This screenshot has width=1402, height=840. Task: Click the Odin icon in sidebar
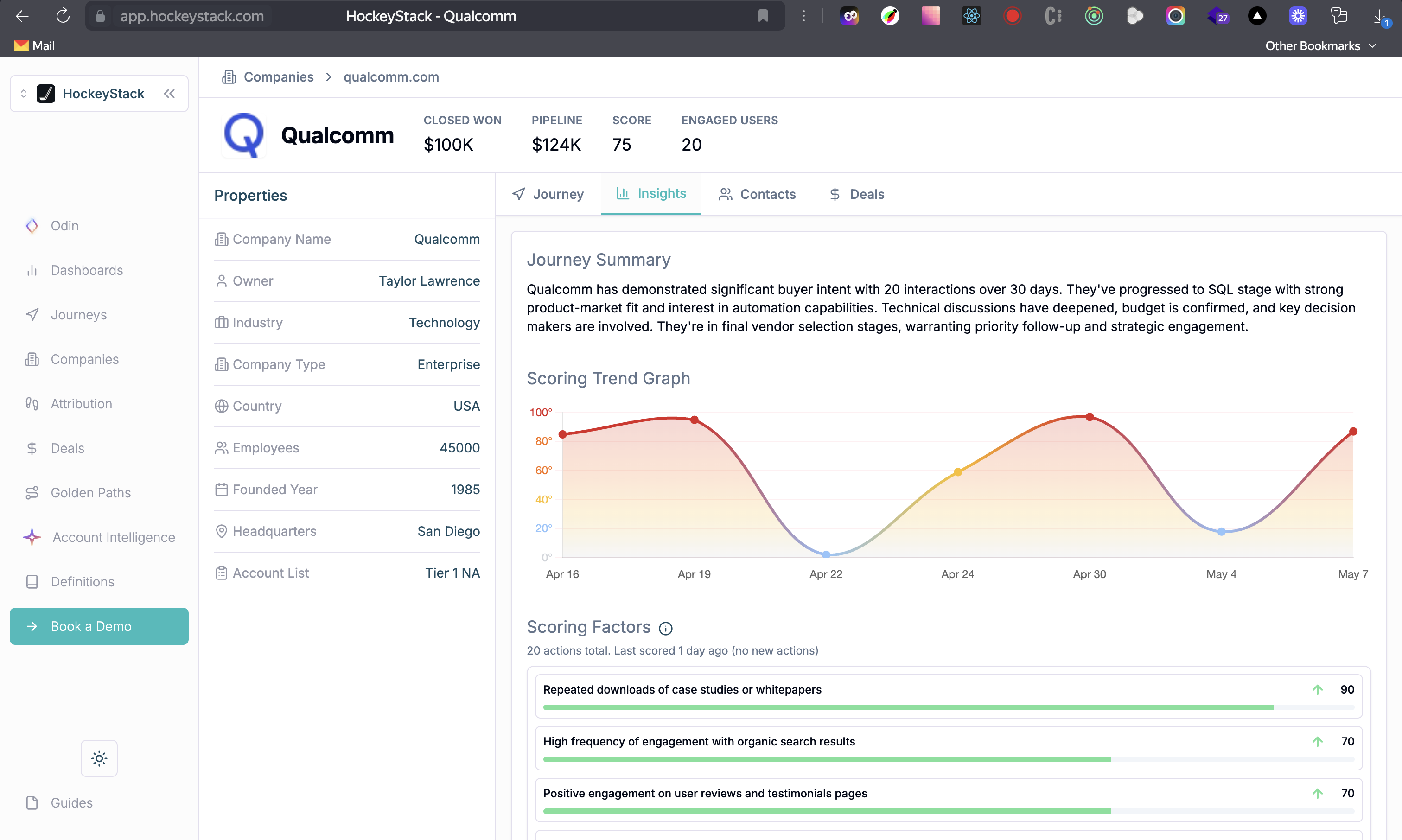click(32, 226)
